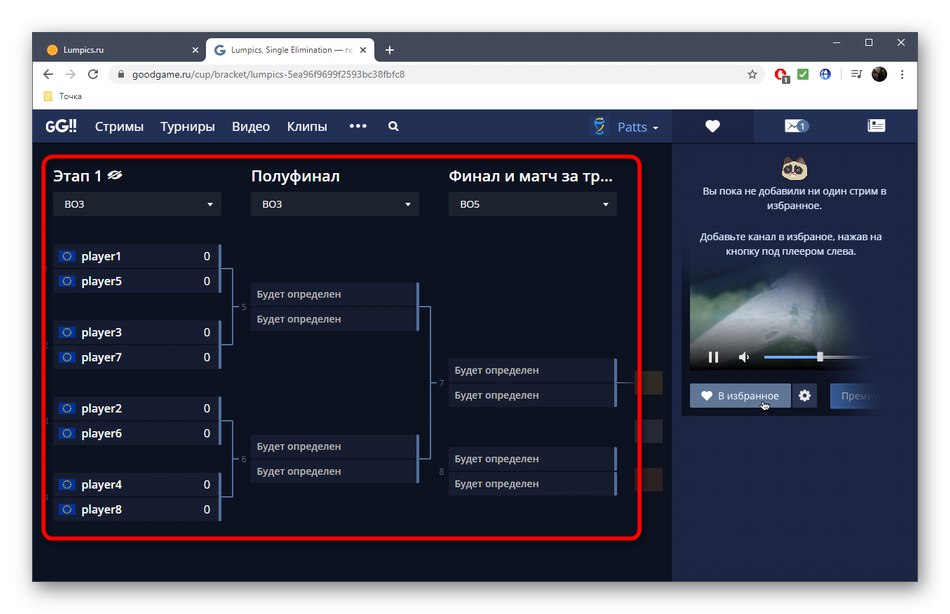Image resolution: width=950 pixels, height=614 pixels.
Task: Open a new browser tab
Action: (390, 50)
